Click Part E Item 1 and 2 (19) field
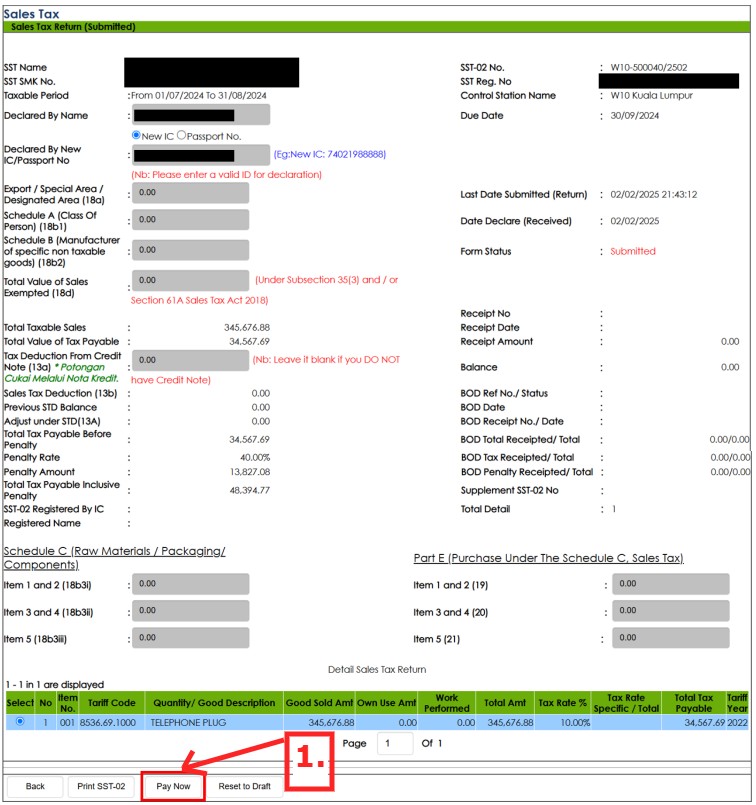Viewport: 756px width, 805px height. point(670,584)
